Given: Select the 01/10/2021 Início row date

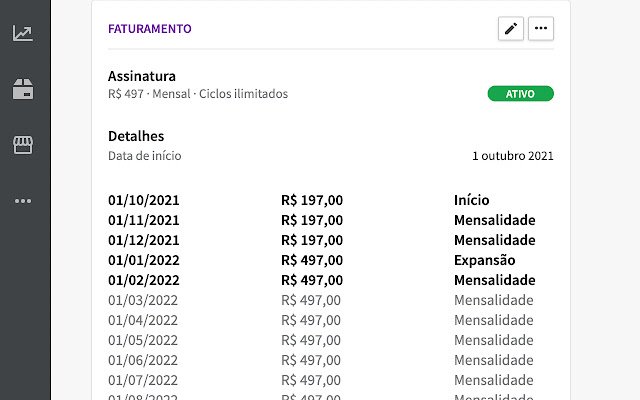Looking at the screenshot, I should 144,200.
